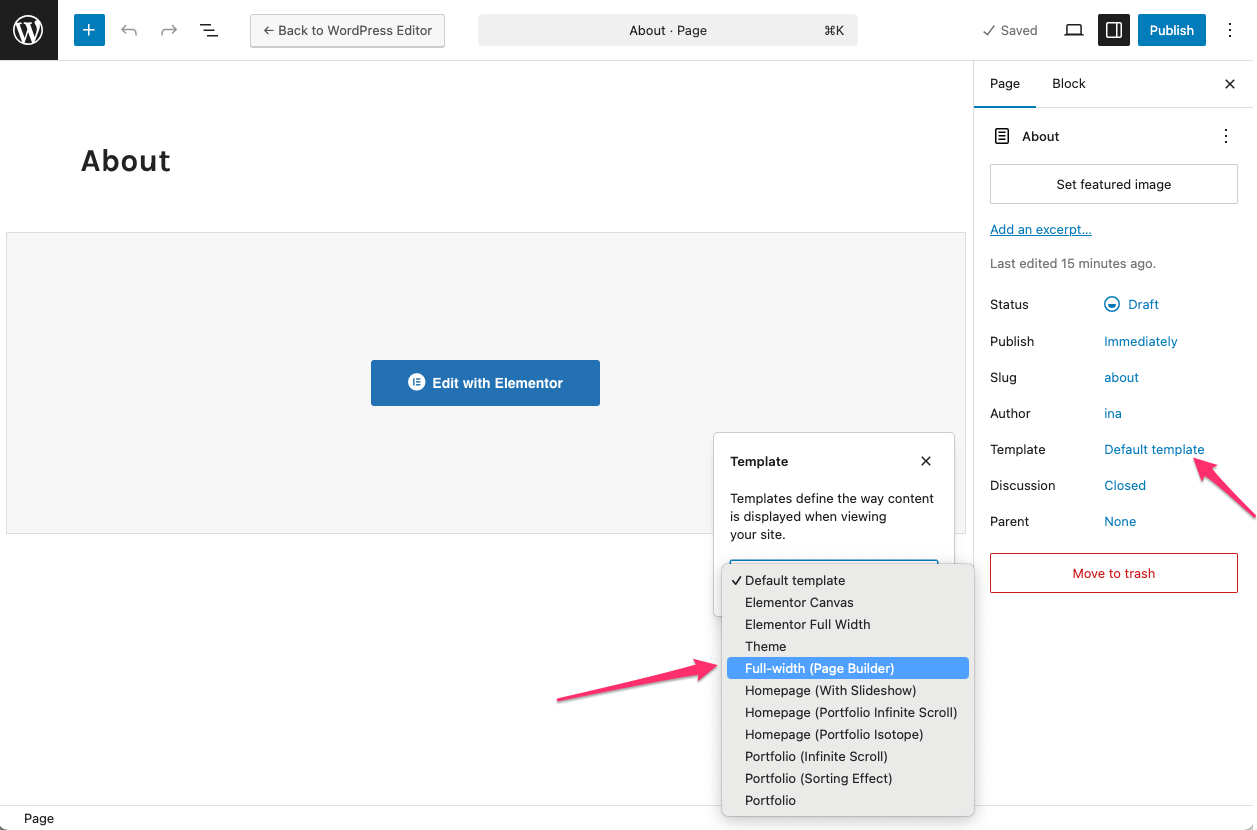Click the About · Page command bar

[667, 30]
